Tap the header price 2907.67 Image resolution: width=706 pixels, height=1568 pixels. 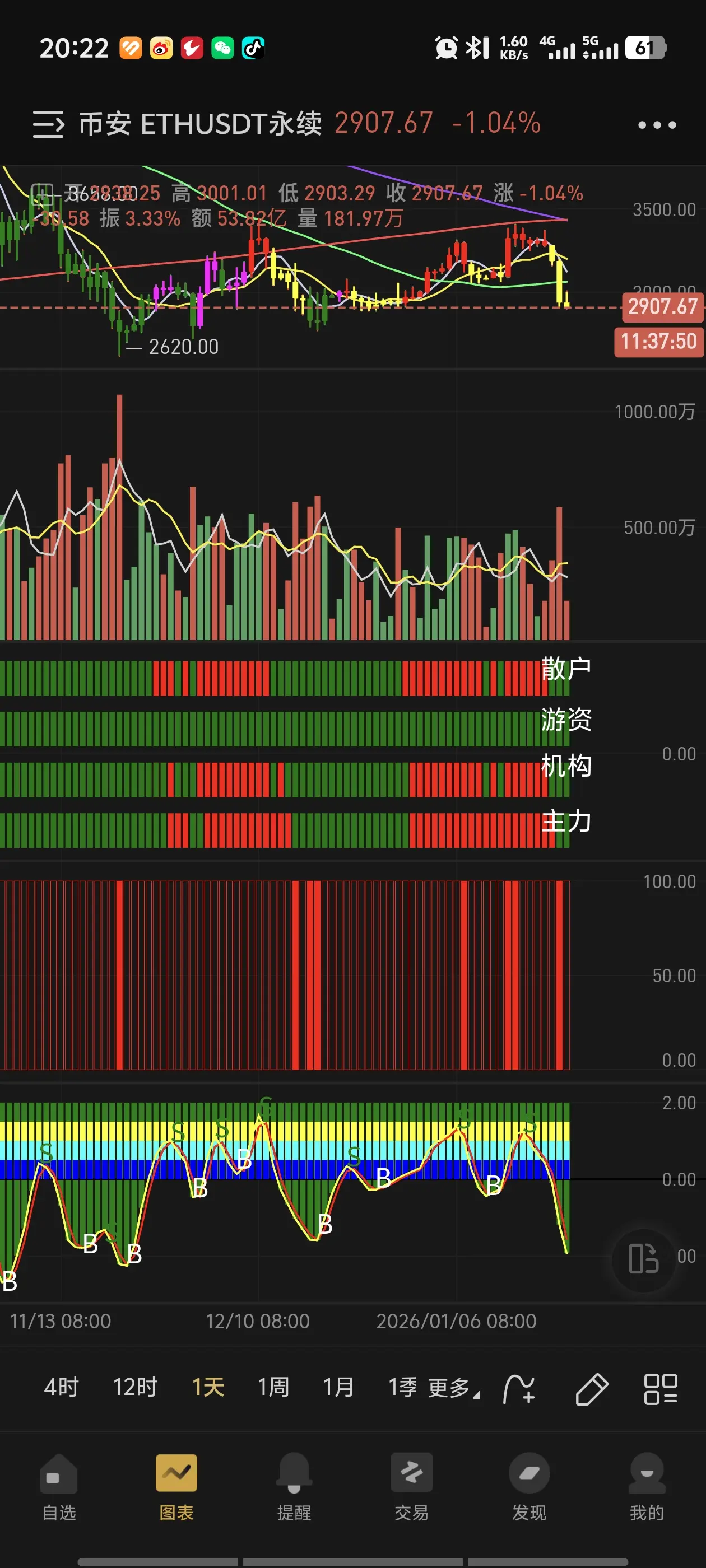pyautogui.click(x=384, y=124)
